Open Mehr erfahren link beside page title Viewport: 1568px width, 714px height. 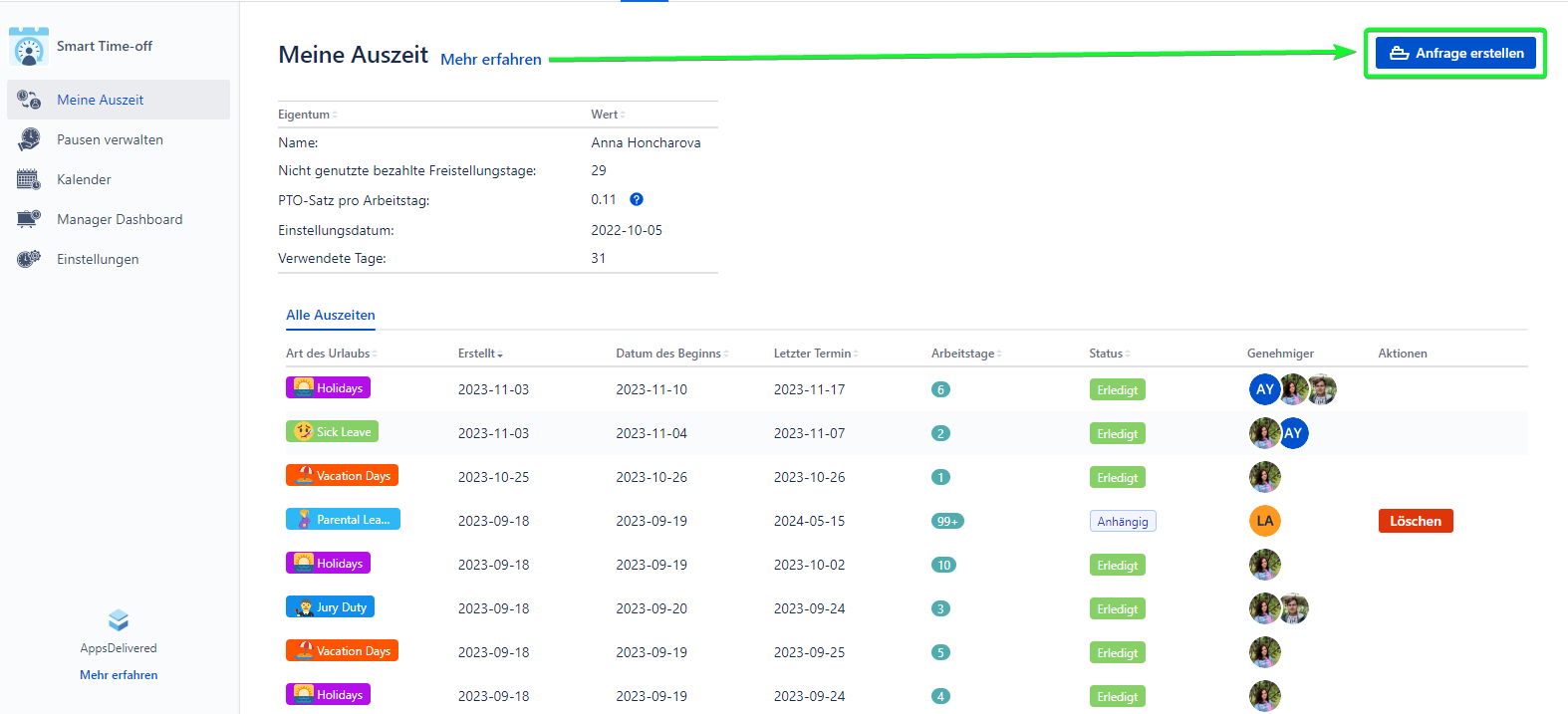pyautogui.click(x=491, y=59)
